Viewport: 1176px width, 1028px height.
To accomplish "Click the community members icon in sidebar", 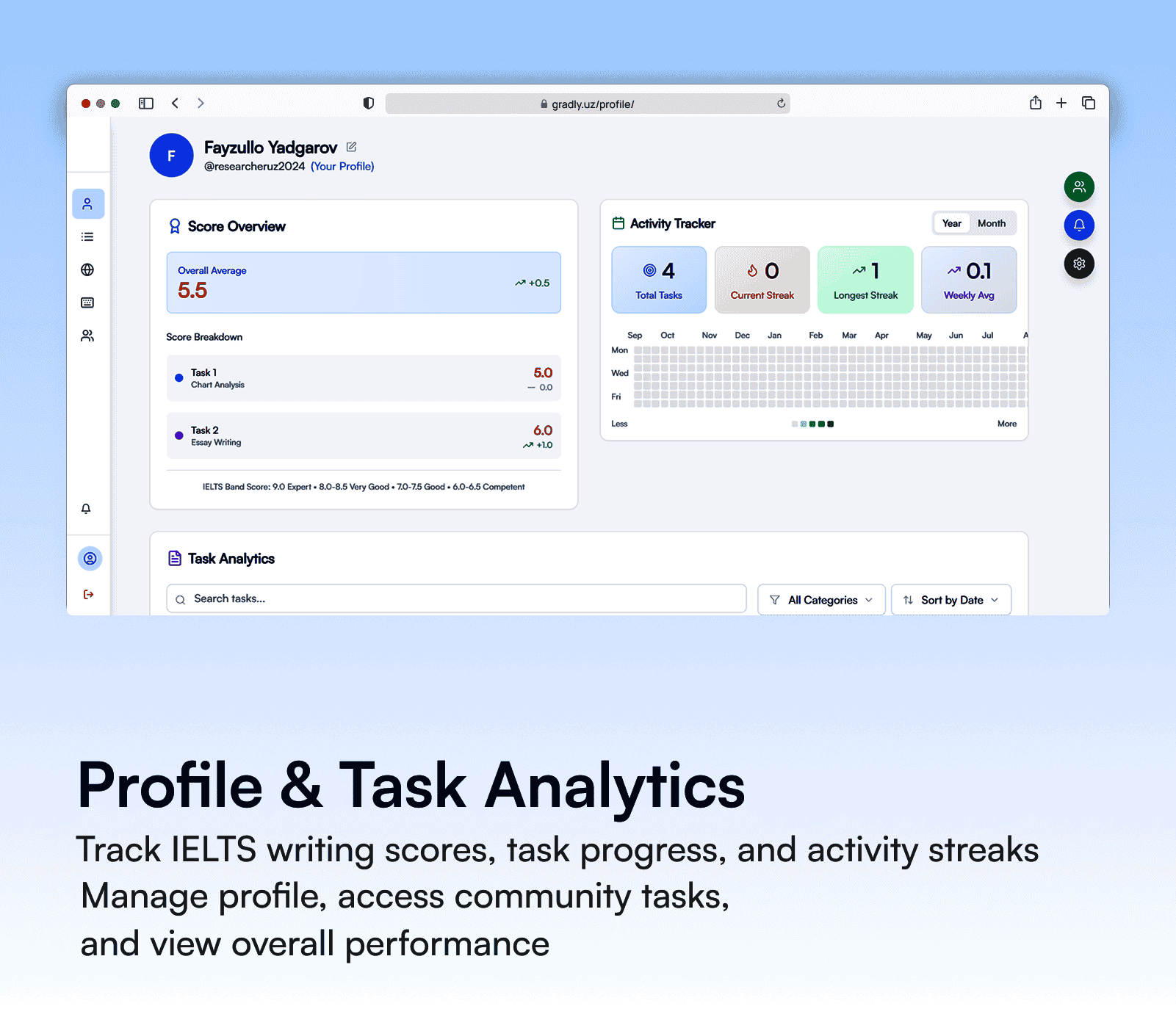I will tap(87, 335).
